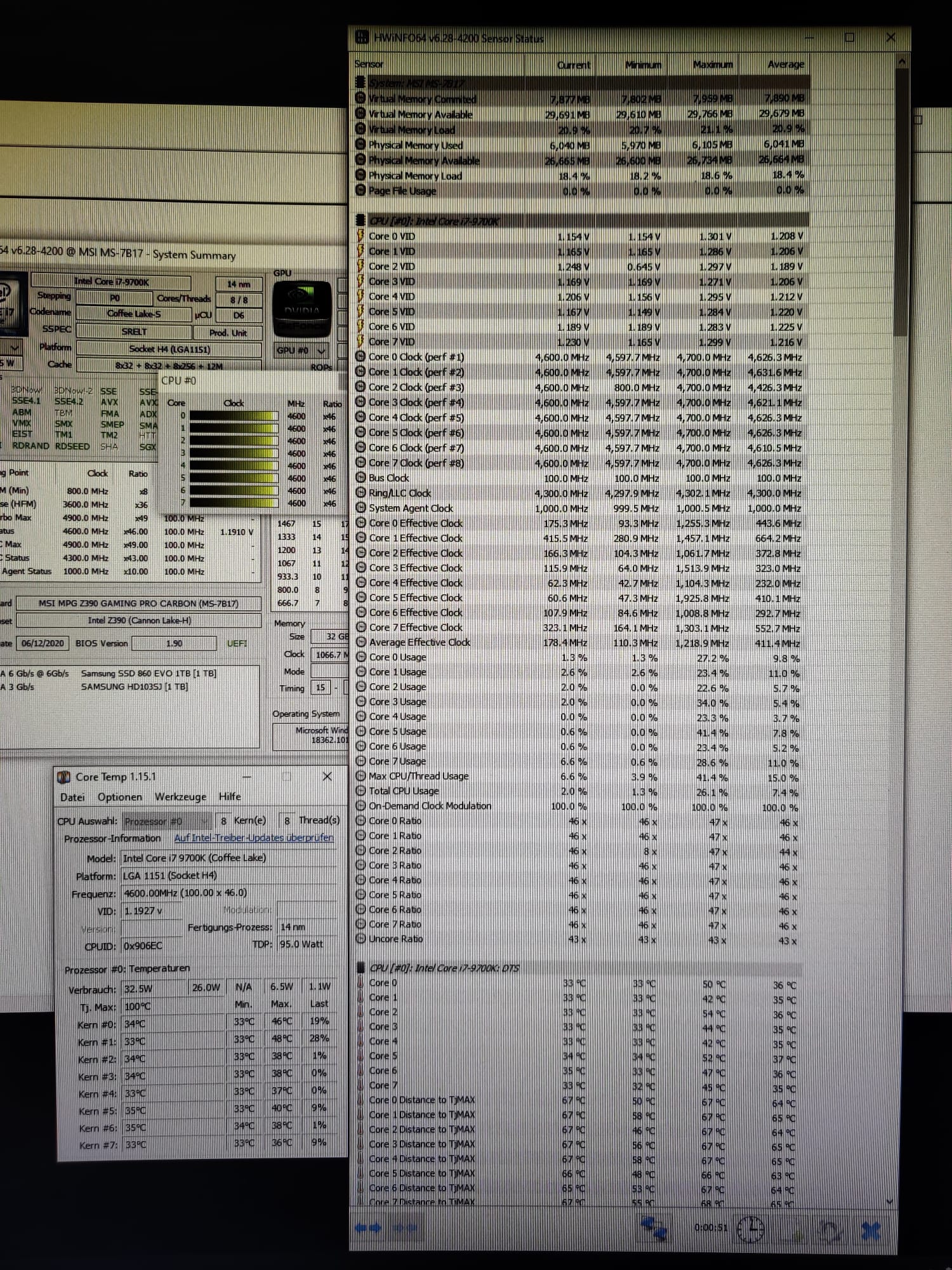This screenshot has width=952, height=1270.
Task: Click the sensor list scrollbar down arrow
Action: pyautogui.click(x=889, y=1201)
